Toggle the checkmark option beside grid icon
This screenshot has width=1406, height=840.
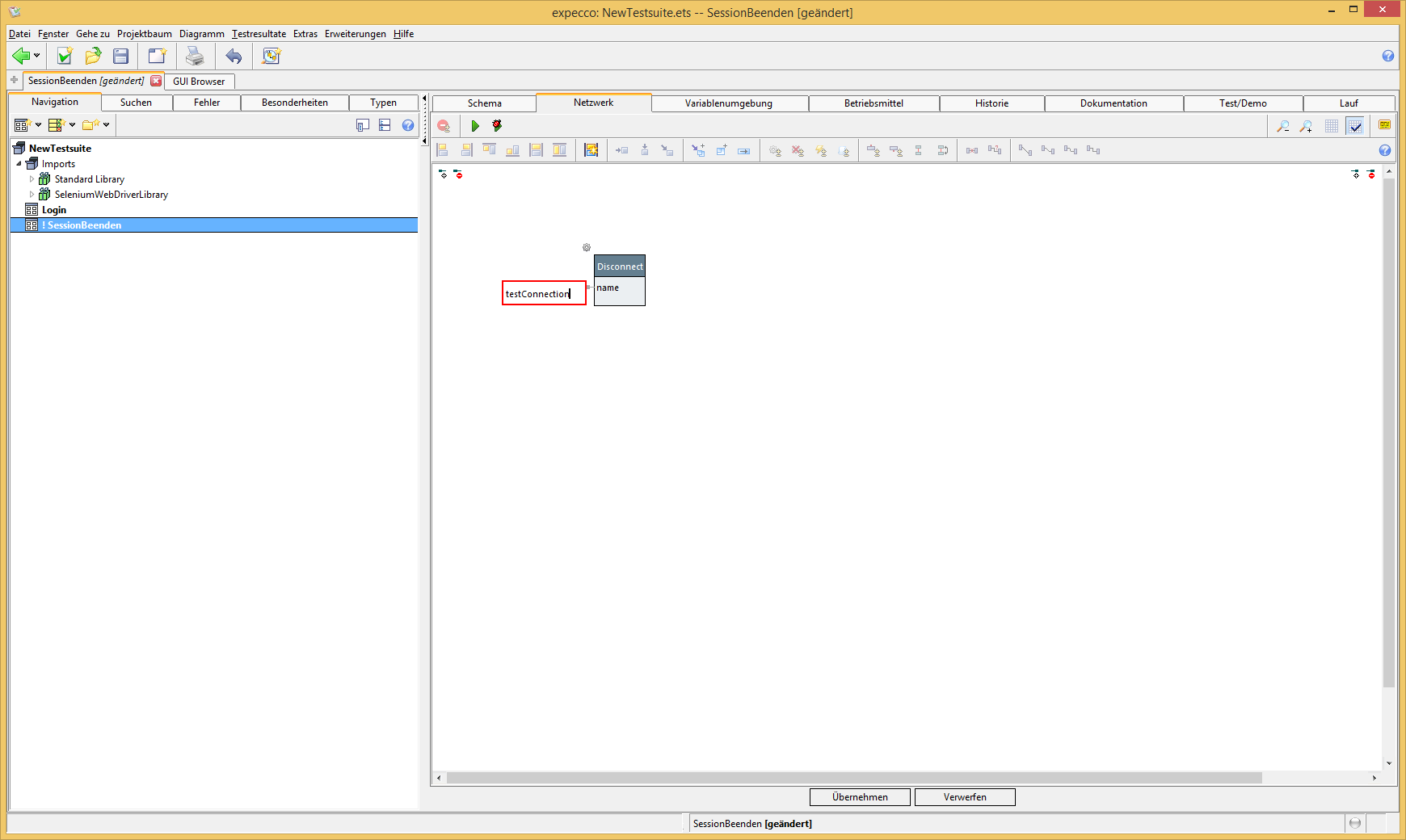(x=1355, y=126)
